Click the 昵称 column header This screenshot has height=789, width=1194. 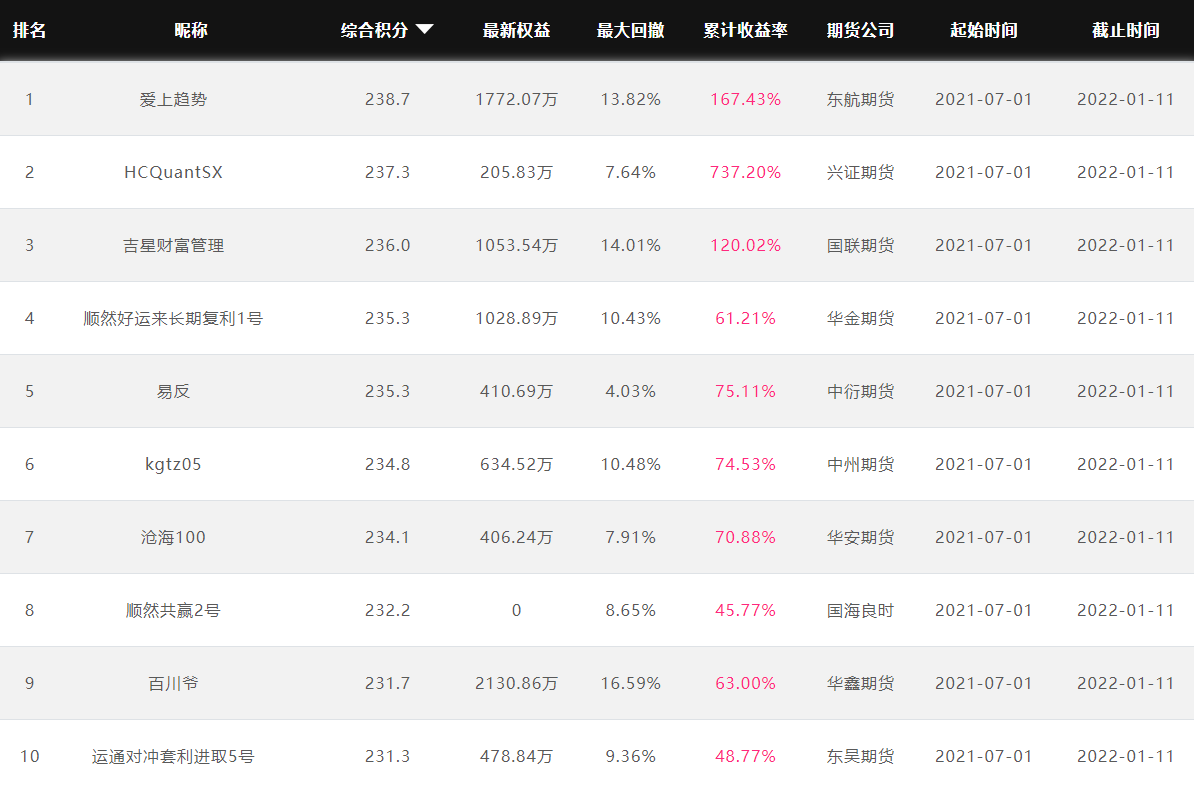[x=190, y=30]
